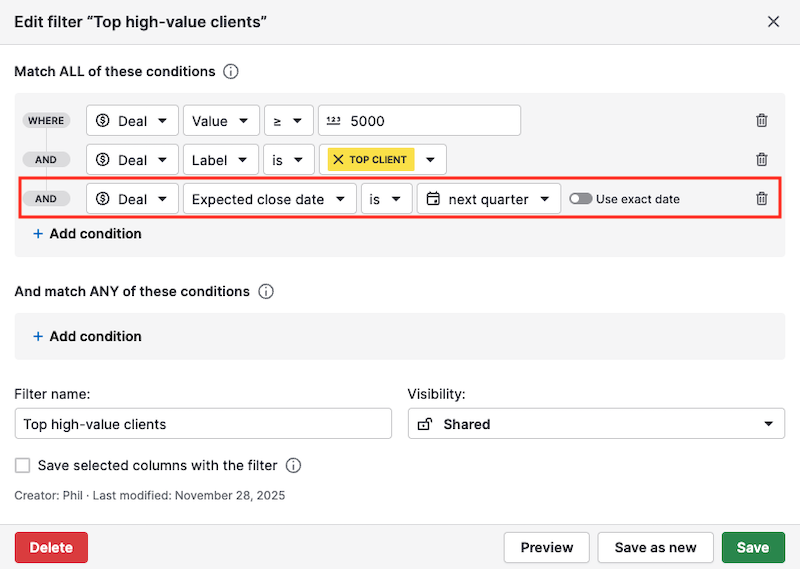This screenshot has width=800, height=569.
Task: Click info icon beside Match ALL conditions
Action: coord(231,72)
